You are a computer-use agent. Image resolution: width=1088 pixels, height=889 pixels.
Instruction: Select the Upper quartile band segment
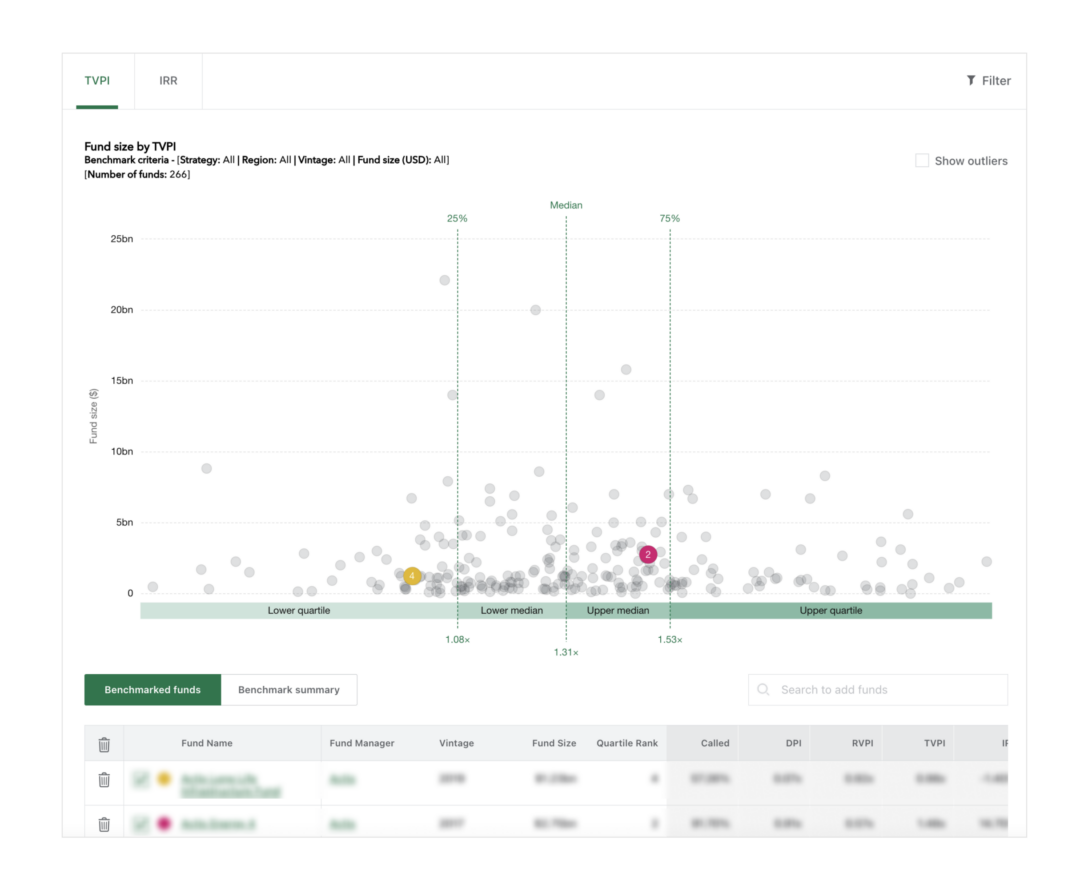830,610
